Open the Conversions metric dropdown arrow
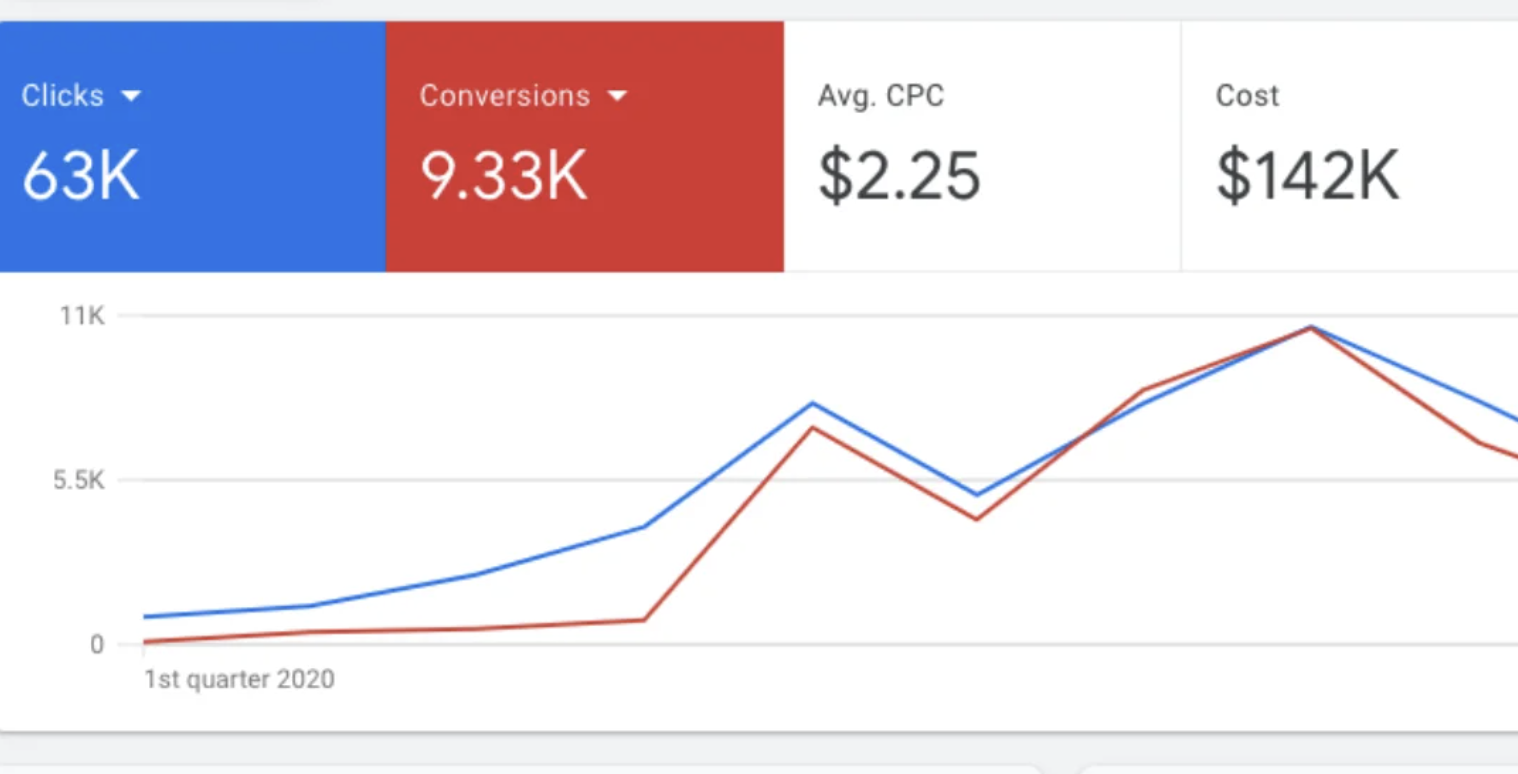 click(x=617, y=96)
